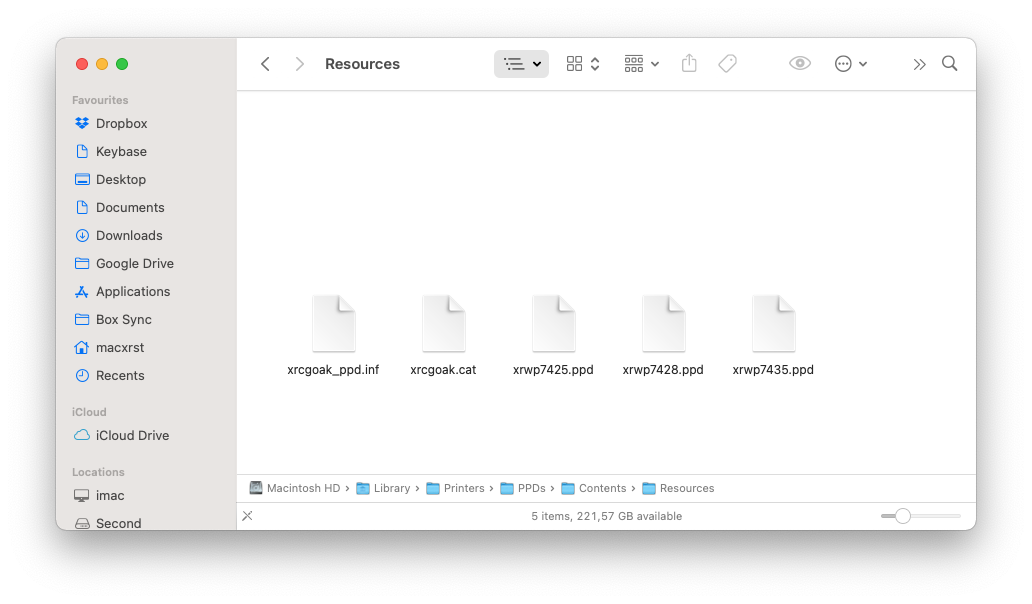Click the iCloud Drive cloud icon

click(82, 435)
